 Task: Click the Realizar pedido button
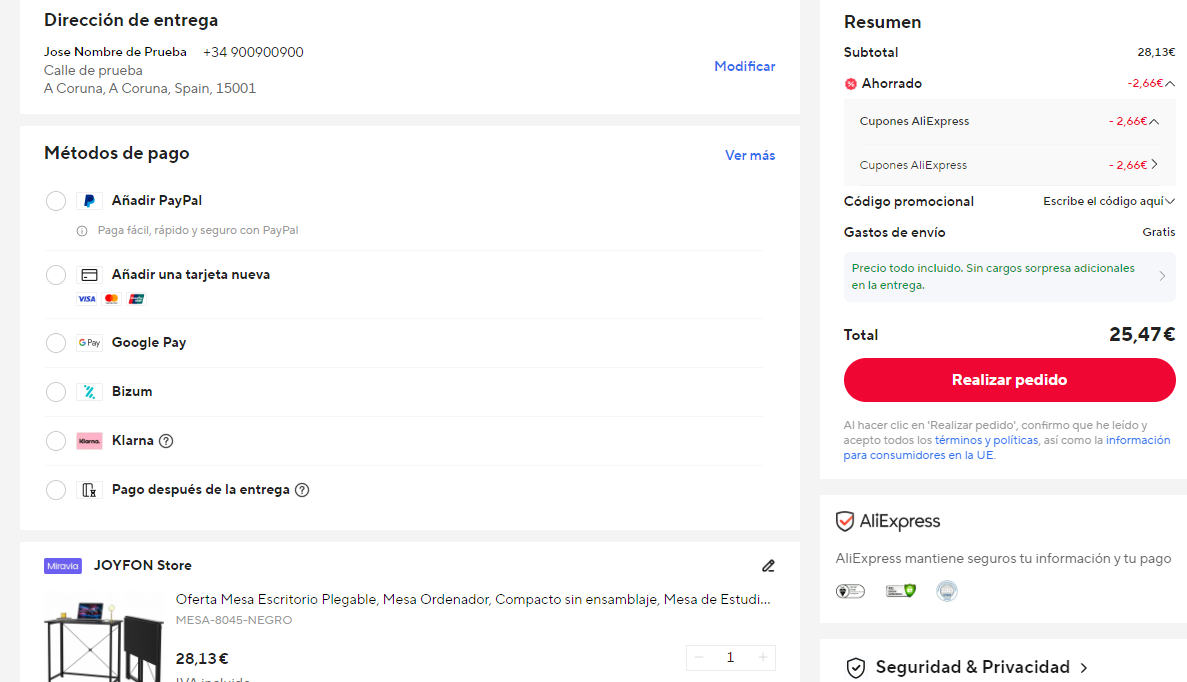[x=1010, y=380]
